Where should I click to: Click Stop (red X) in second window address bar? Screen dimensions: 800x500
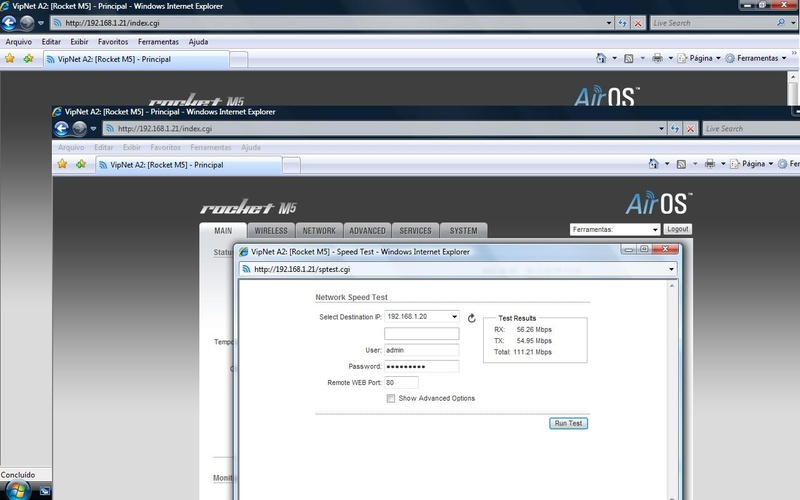(690, 129)
